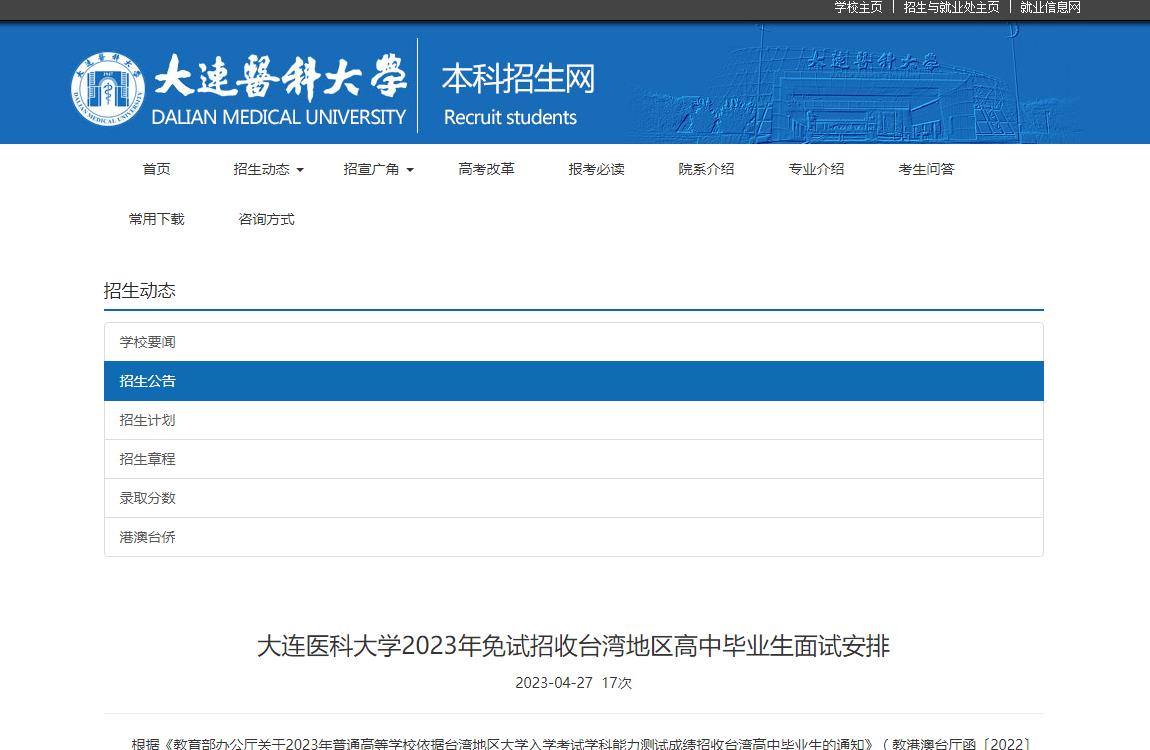Open the 招生与就业处主页 link
The width and height of the screenshot is (1150, 750).
point(951,7)
